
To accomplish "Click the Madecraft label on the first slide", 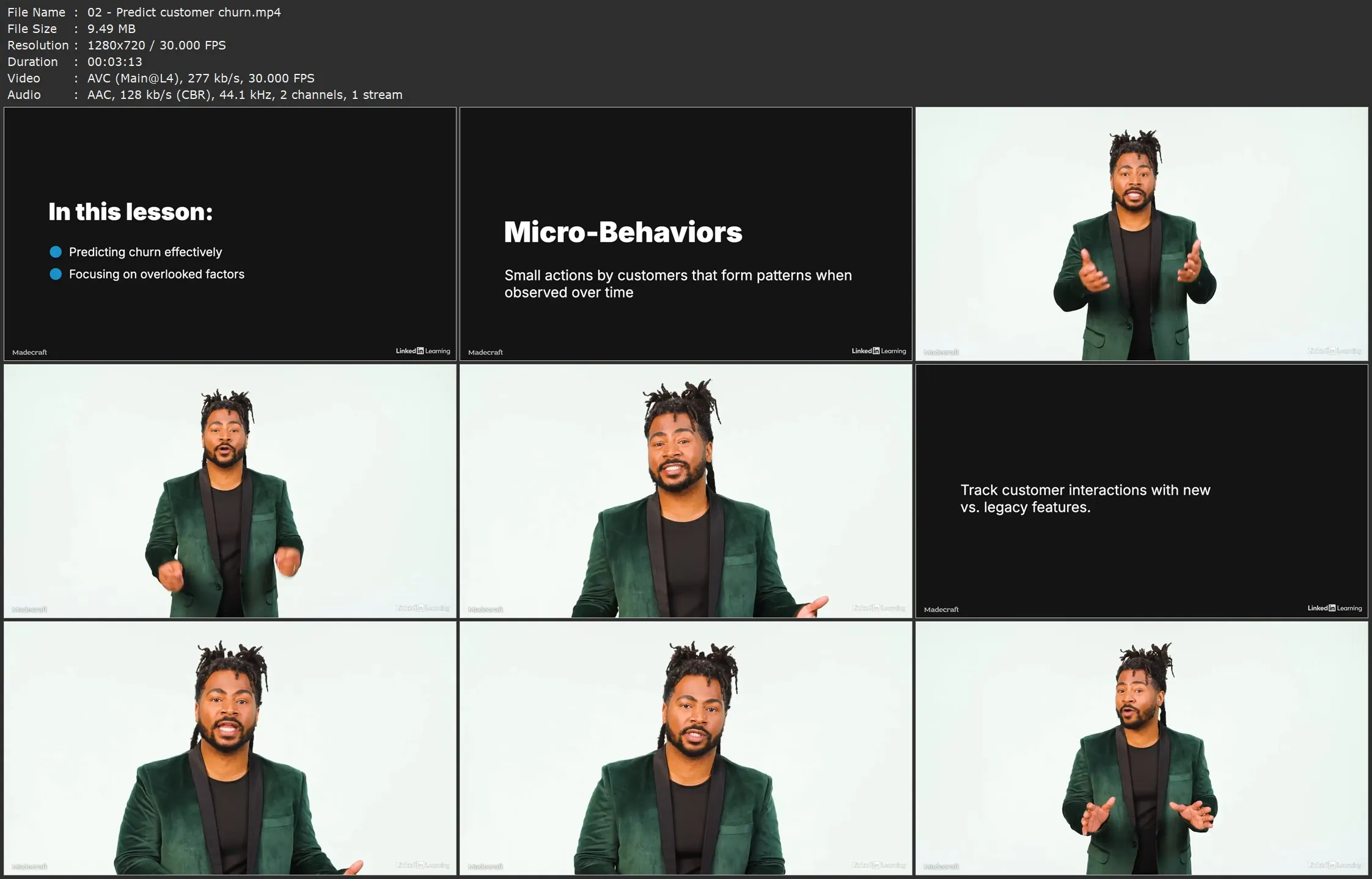I will tap(29, 352).
